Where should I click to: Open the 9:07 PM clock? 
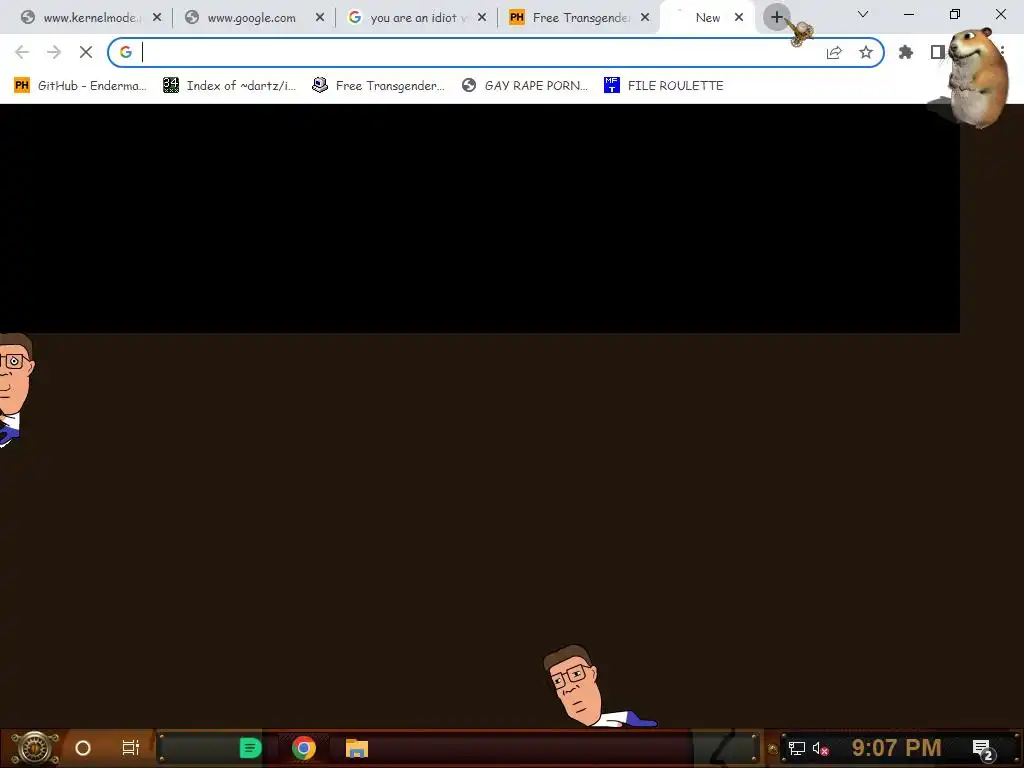pos(896,748)
